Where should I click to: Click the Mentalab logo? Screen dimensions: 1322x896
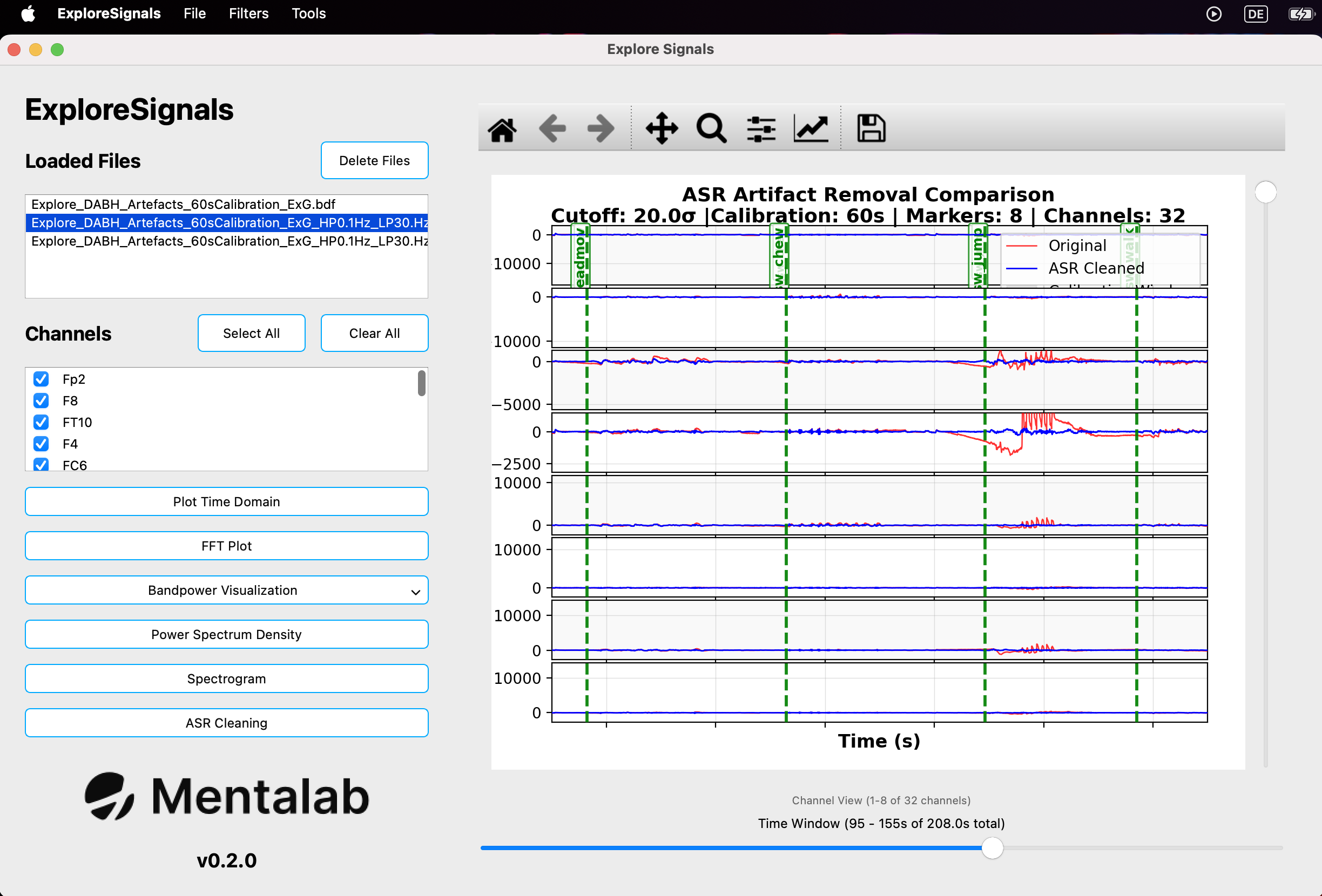point(226,796)
